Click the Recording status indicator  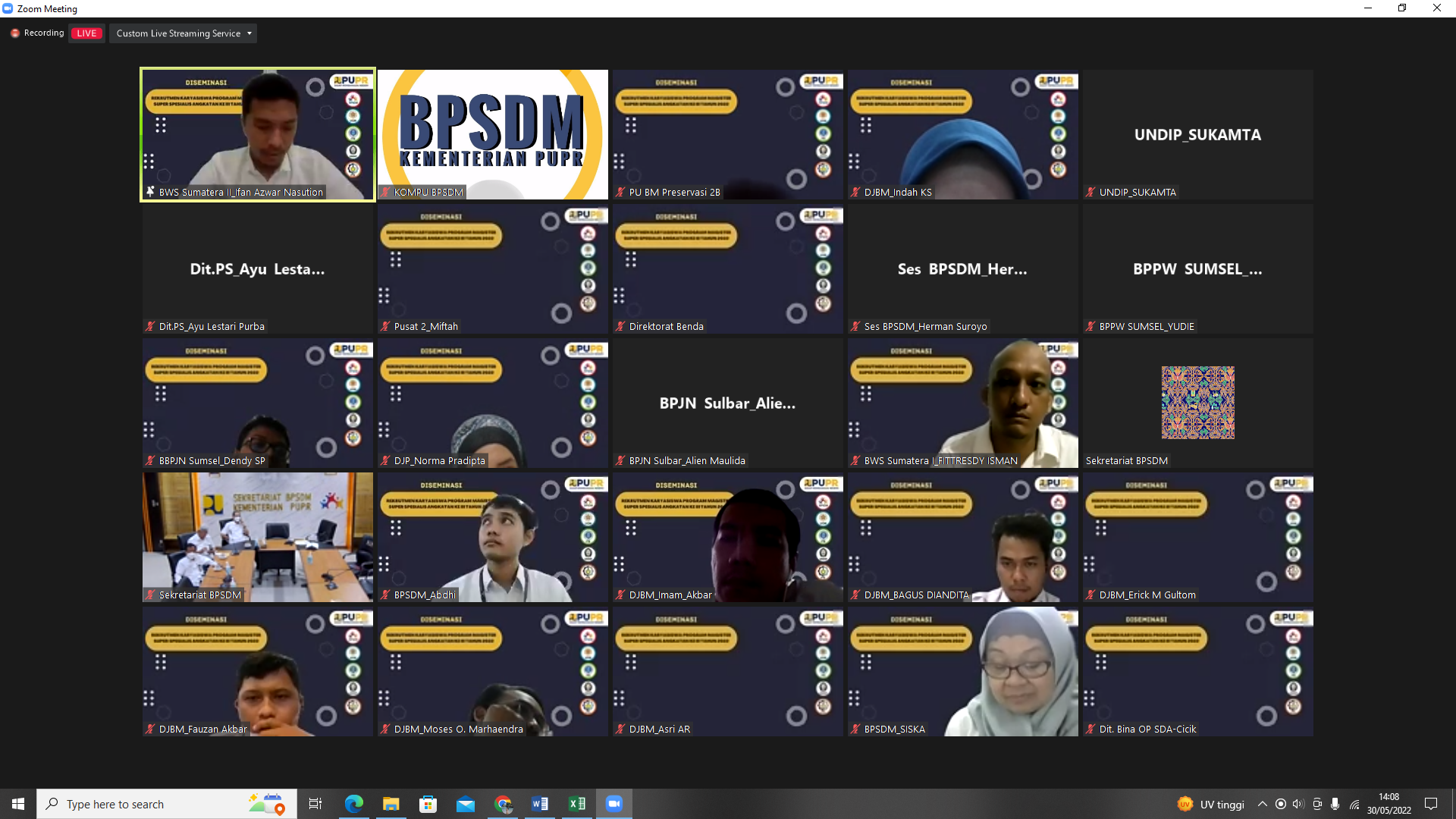[x=37, y=33]
